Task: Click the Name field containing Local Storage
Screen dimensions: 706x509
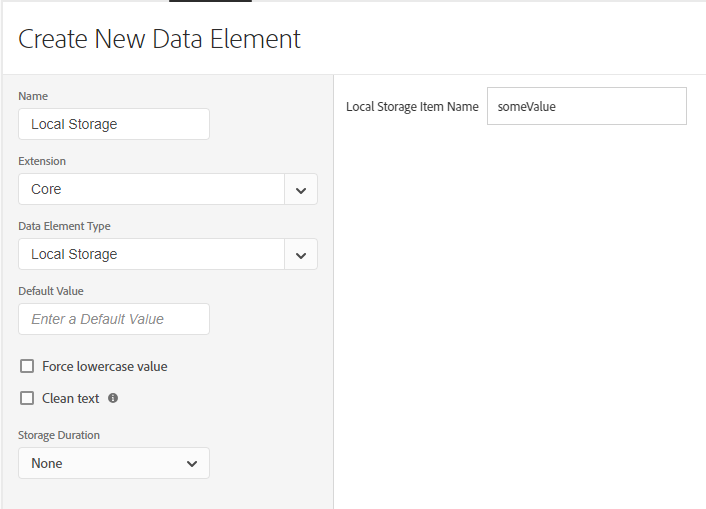Action: coord(114,124)
